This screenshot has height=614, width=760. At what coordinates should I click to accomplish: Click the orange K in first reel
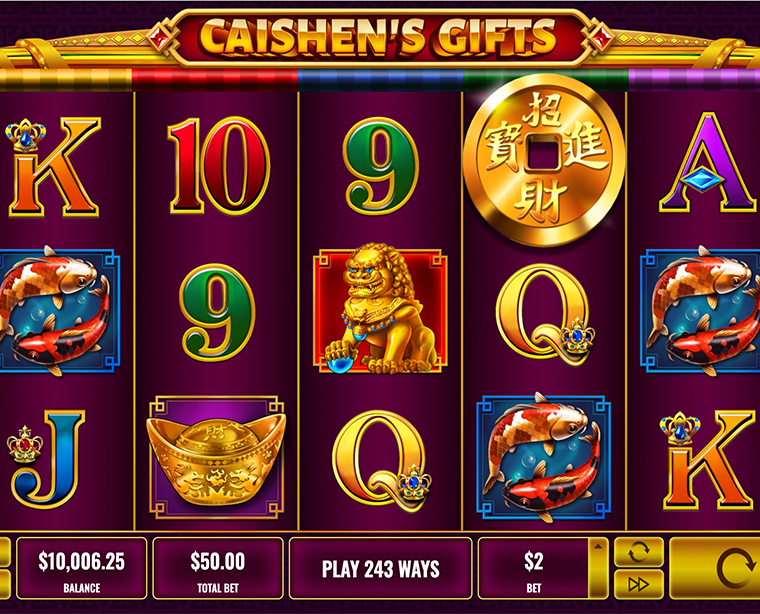pos(53,167)
